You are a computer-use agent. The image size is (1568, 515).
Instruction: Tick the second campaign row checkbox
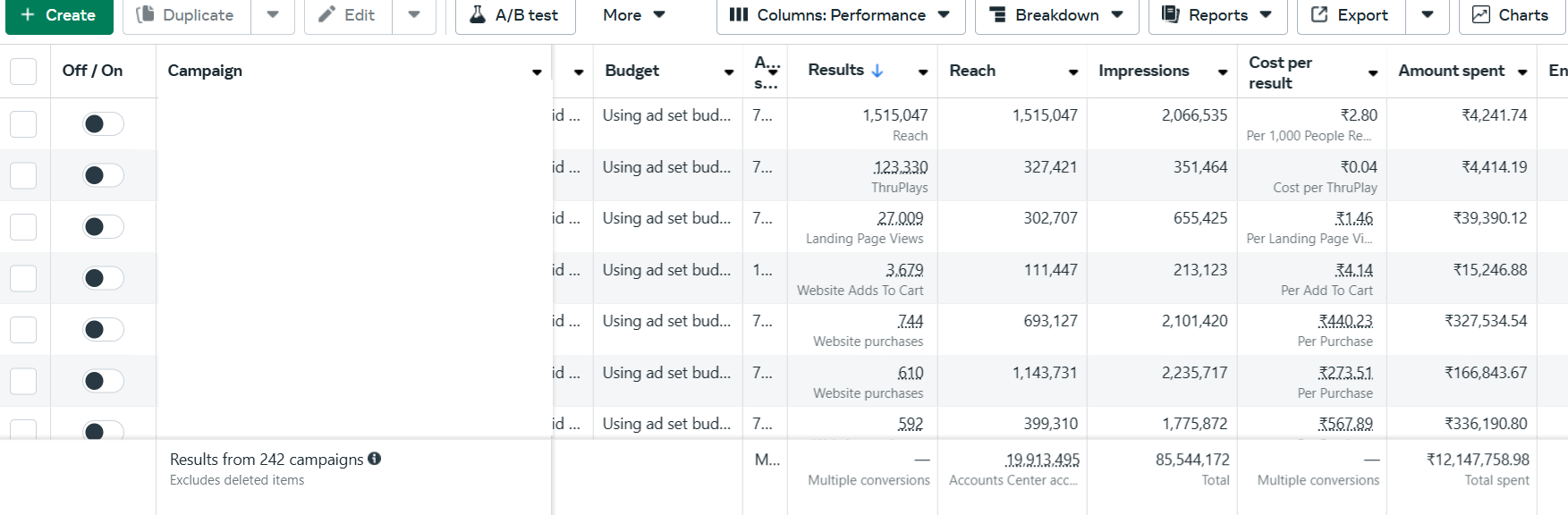point(23,175)
